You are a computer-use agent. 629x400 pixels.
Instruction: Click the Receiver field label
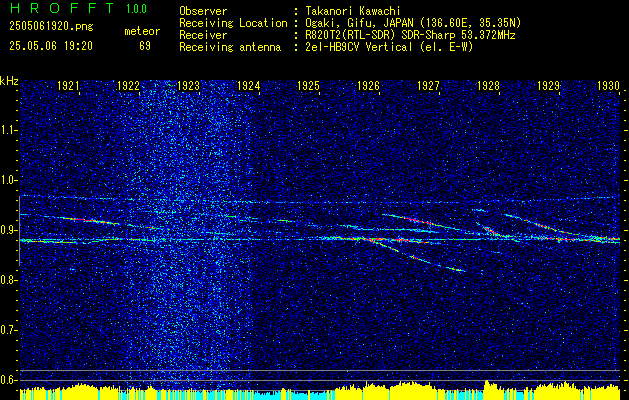(203, 35)
